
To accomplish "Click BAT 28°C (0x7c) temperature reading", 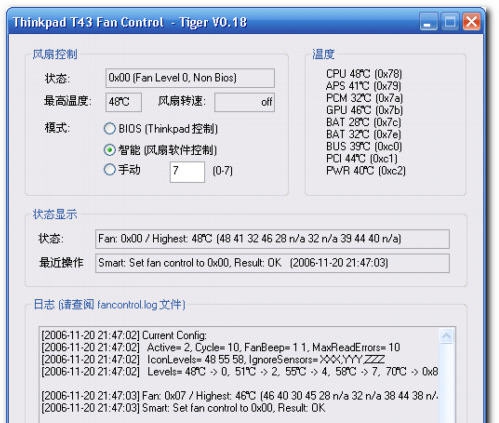I will tap(363, 122).
